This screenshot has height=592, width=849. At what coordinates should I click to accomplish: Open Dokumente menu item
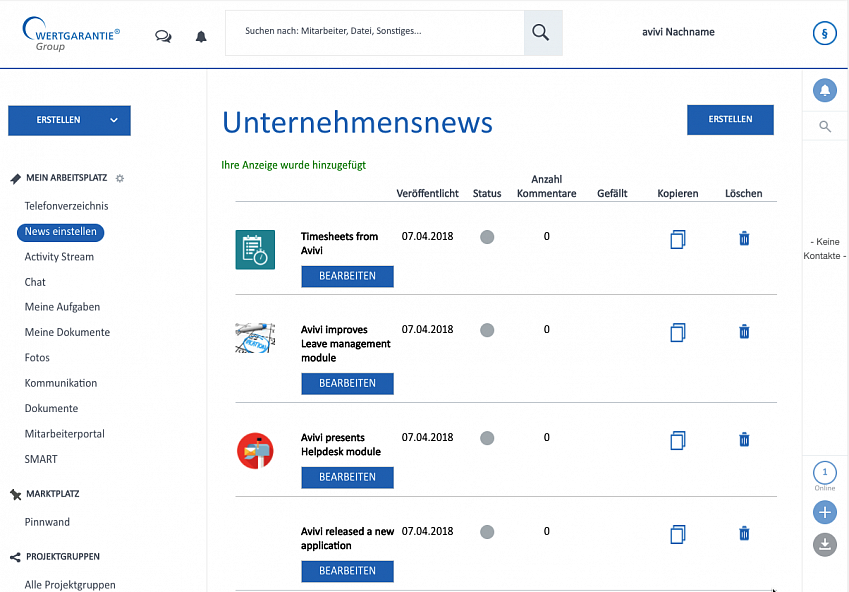pos(51,408)
